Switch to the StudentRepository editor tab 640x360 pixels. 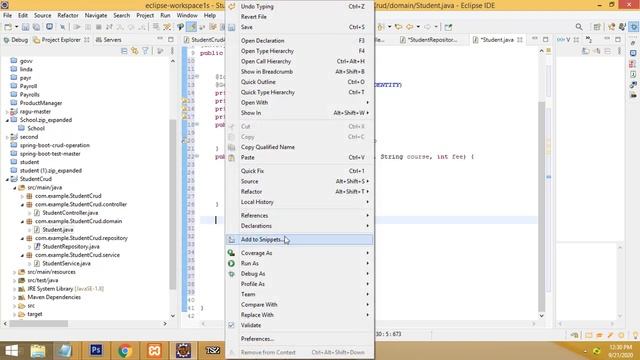coord(429,40)
